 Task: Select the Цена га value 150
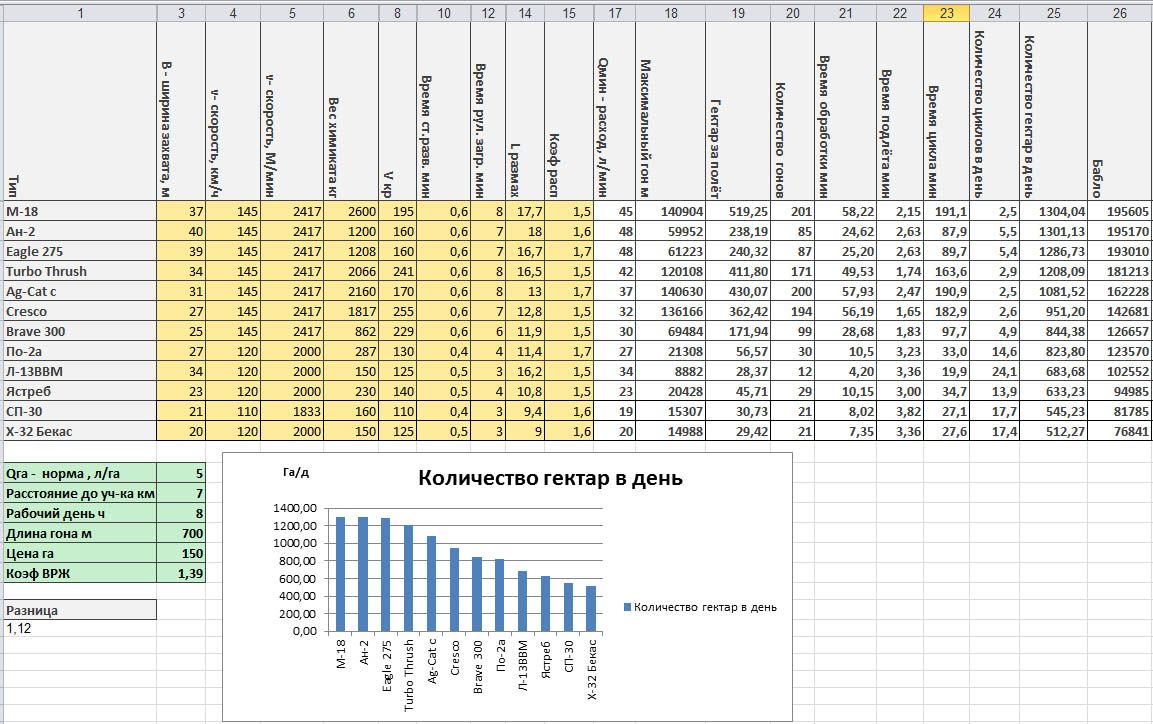181,553
